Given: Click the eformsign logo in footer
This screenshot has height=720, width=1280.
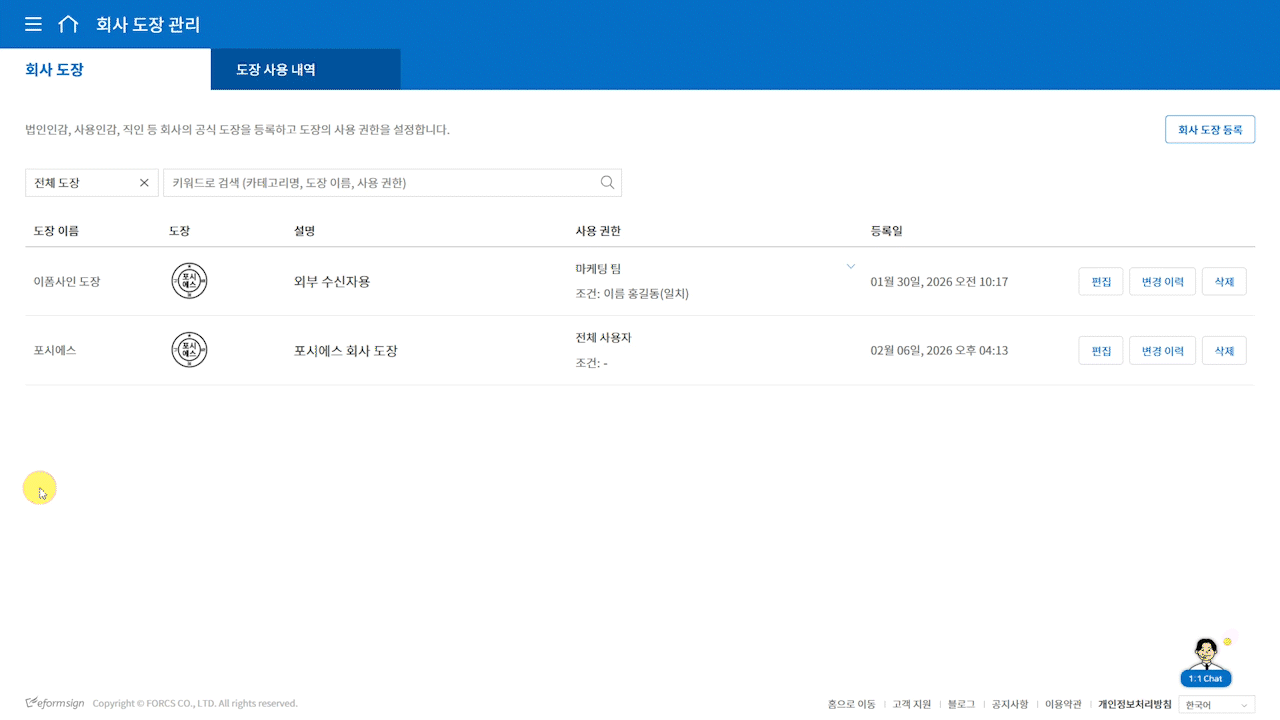Looking at the screenshot, I should pos(54,703).
